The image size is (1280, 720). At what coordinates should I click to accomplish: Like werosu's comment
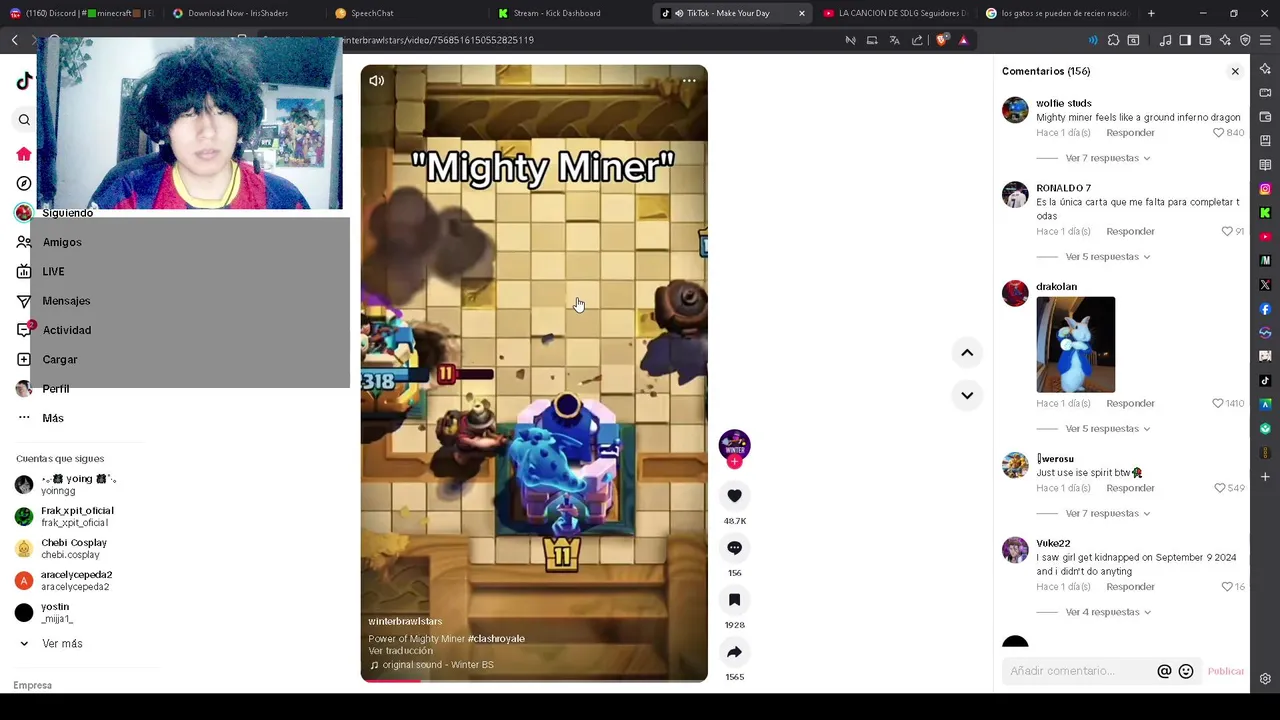(x=1219, y=489)
